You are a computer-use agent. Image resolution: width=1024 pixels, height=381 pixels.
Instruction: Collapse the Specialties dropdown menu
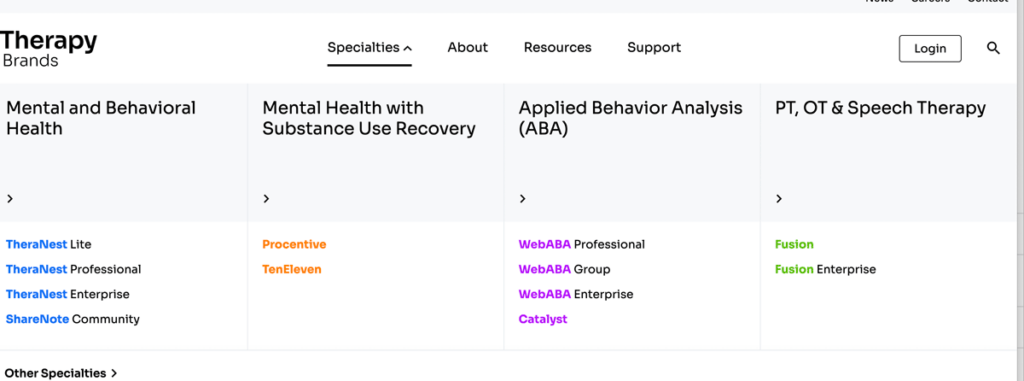pos(370,48)
